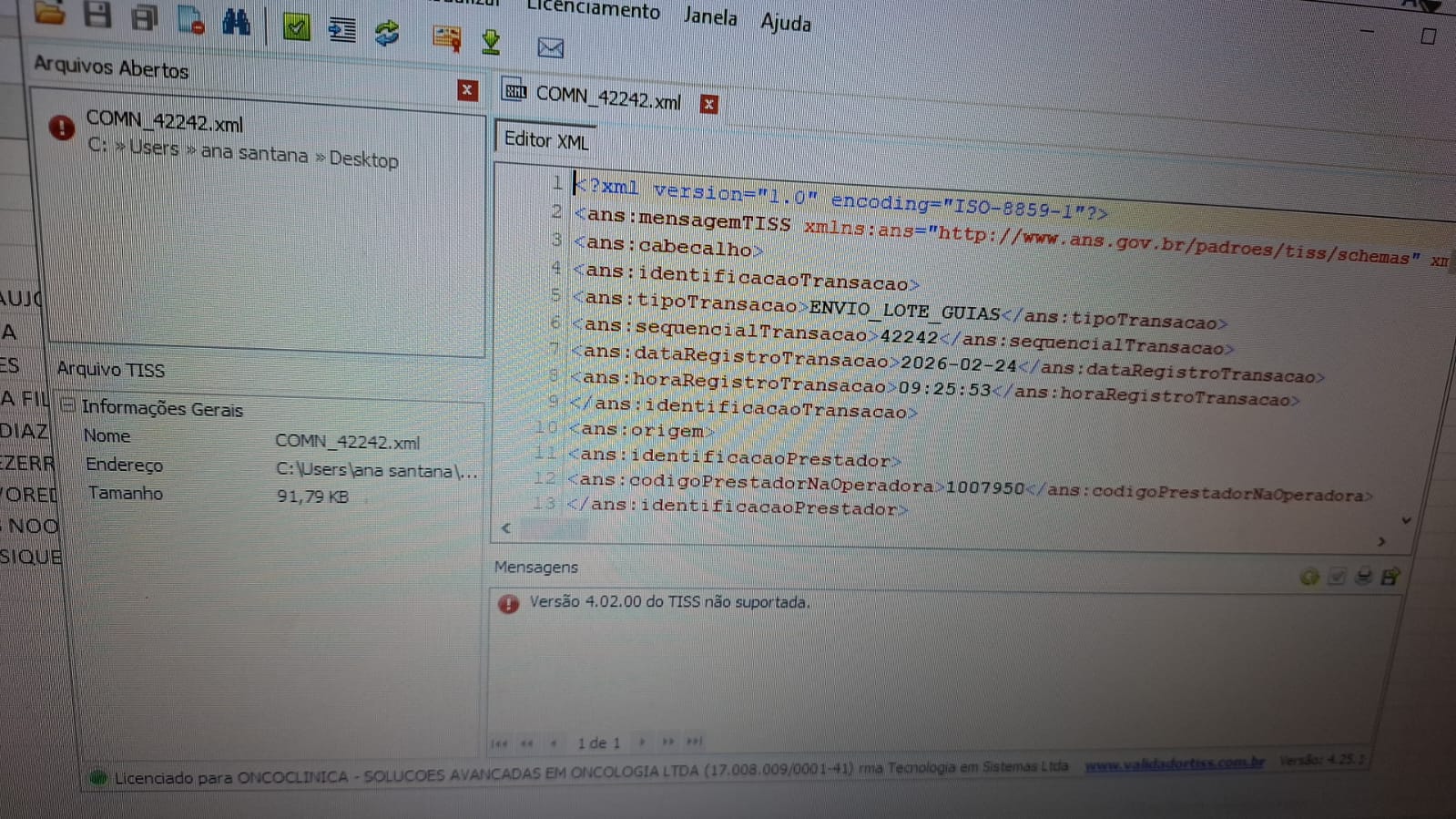This screenshot has width=1456, height=819.
Task: Select COMN_42242.xml in Arquivos Abertos list
Action: pos(164,122)
